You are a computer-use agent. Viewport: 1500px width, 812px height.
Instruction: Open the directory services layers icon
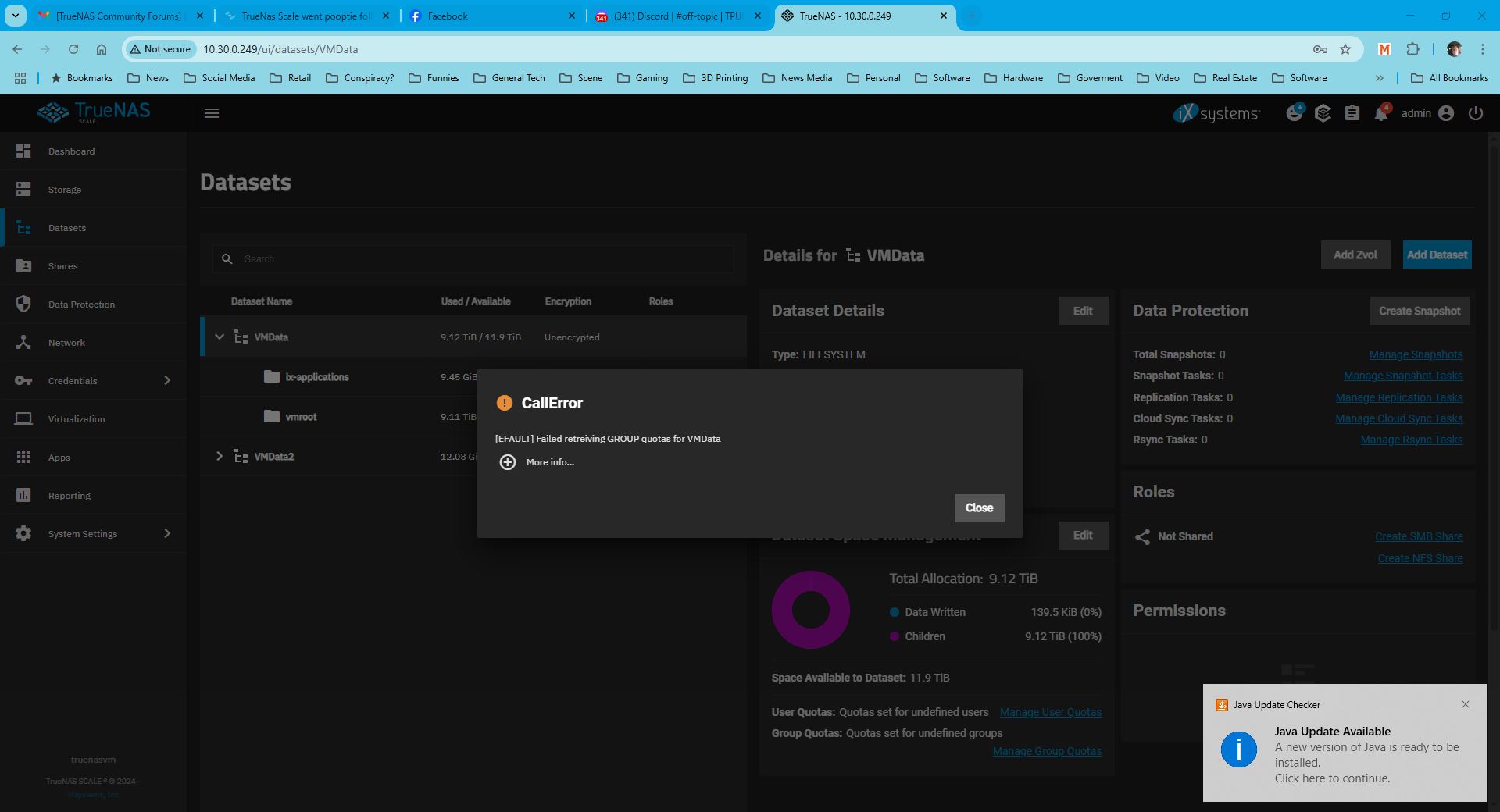coord(1323,113)
